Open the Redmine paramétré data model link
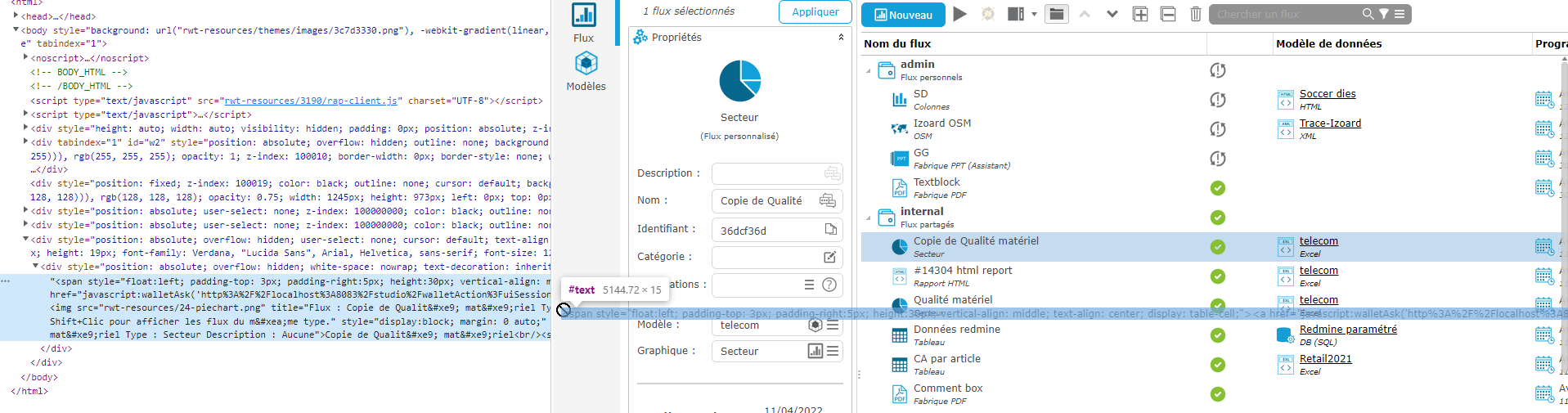Viewport: 1568px width, 413px height. tap(1348, 330)
